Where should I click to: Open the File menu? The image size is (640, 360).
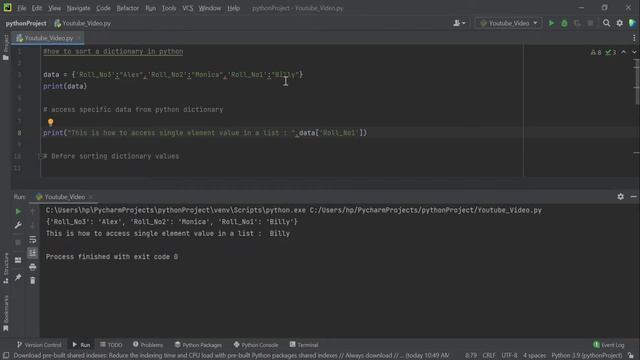point(21,8)
